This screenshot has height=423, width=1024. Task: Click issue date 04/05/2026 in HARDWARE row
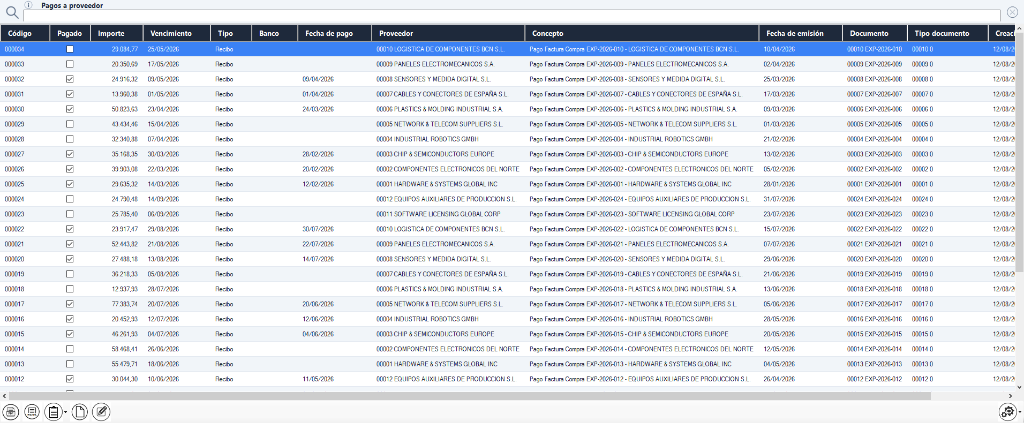click(x=779, y=364)
